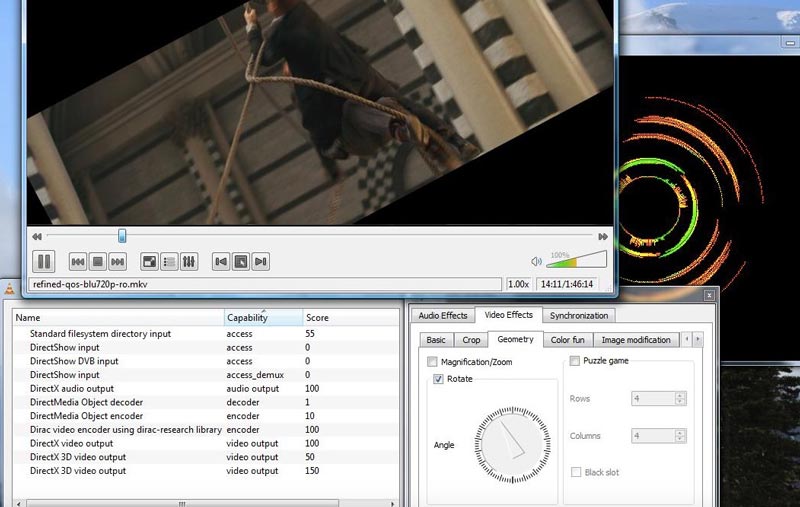The image size is (800, 507).
Task: Click the slower playback arrows icon
Action: [37, 237]
